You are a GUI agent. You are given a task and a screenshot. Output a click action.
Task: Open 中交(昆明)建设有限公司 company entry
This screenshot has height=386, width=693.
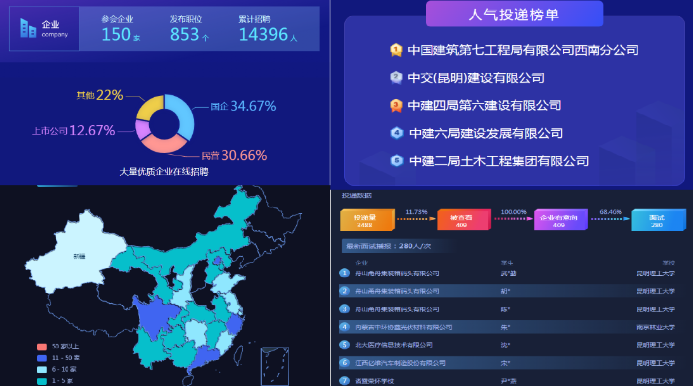(x=476, y=78)
